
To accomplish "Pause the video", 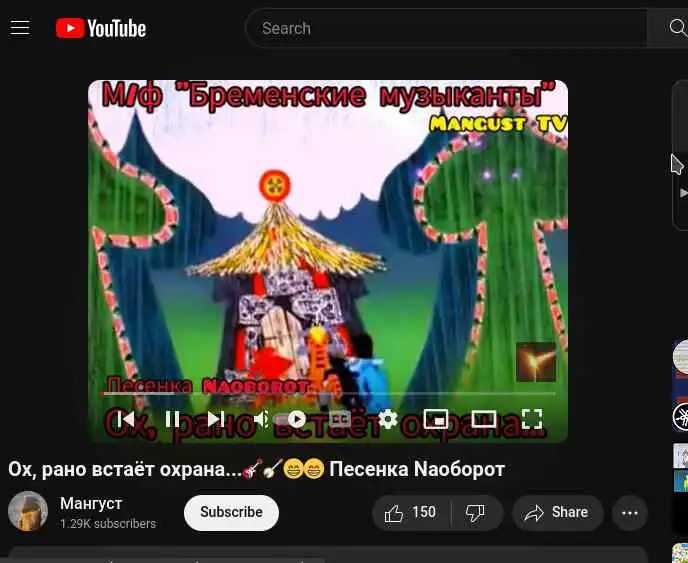I will click(x=172, y=419).
